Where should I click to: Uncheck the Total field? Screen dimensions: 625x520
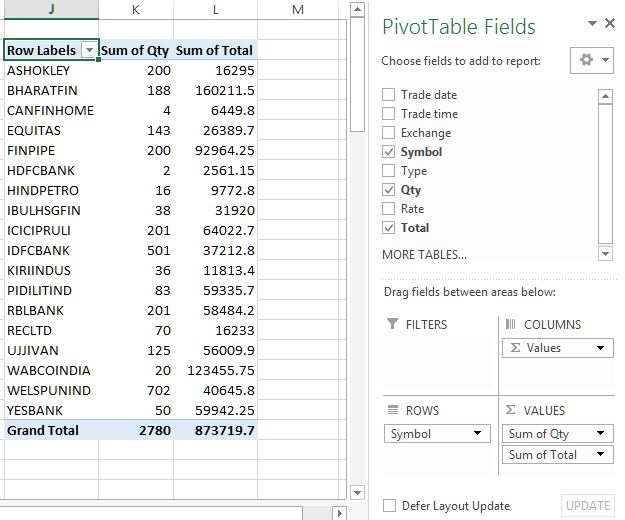pyautogui.click(x=388, y=228)
